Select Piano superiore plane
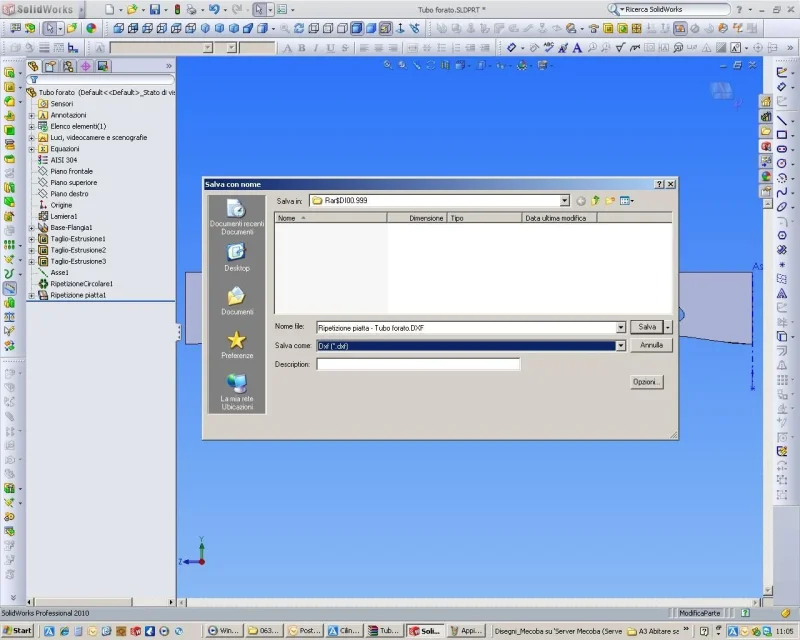Image resolution: width=800 pixels, height=640 pixels. pos(73,183)
